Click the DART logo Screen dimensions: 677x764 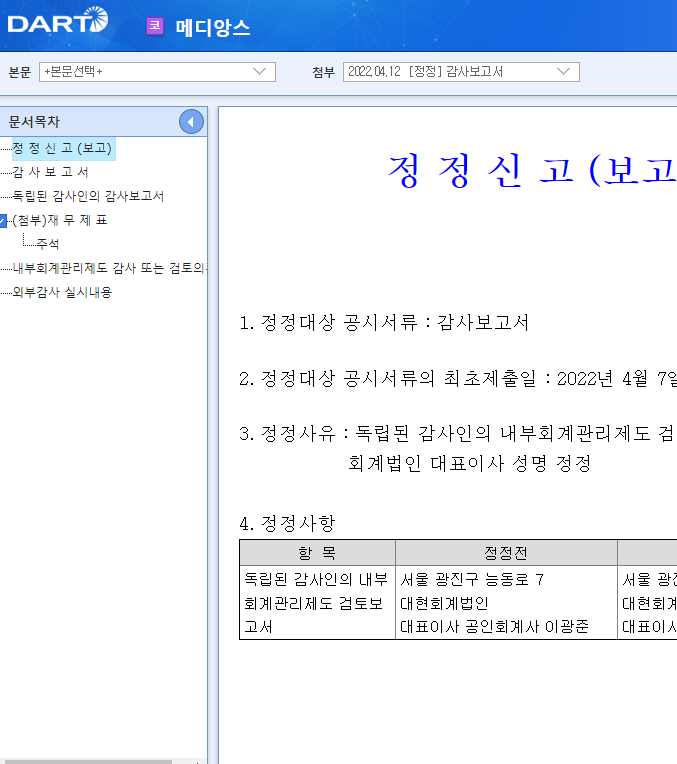(x=58, y=21)
